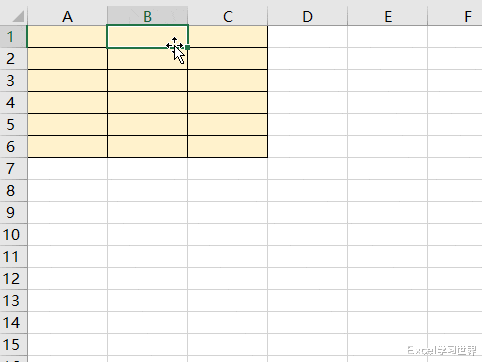
Task: Select column C header
Action: tap(228, 16)
